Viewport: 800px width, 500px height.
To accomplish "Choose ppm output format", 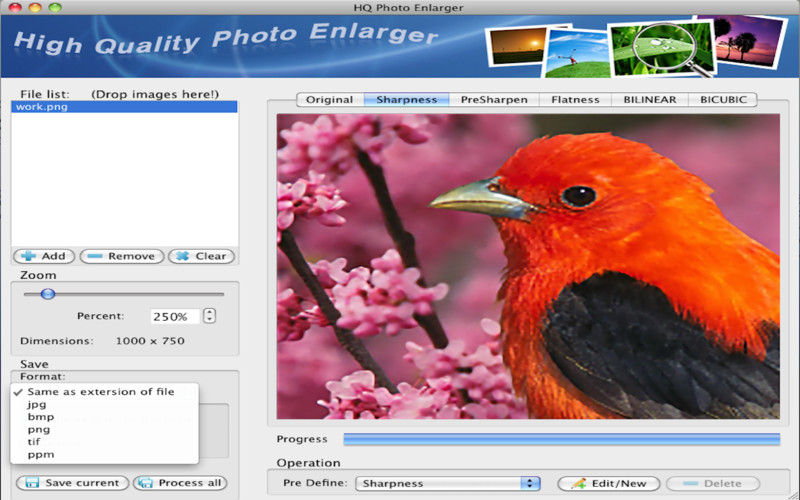I will 104,455.
